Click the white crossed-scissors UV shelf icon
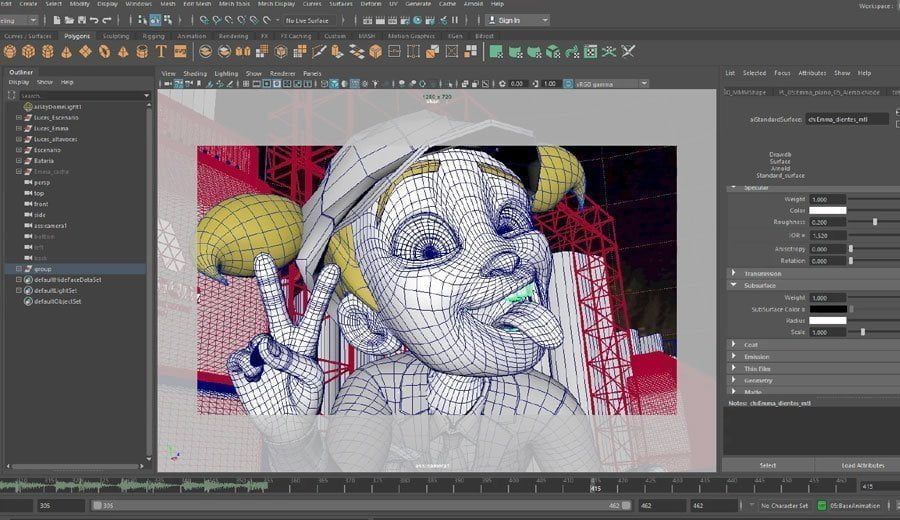Viewport: 900px width, 520px height. click(628, 52)
